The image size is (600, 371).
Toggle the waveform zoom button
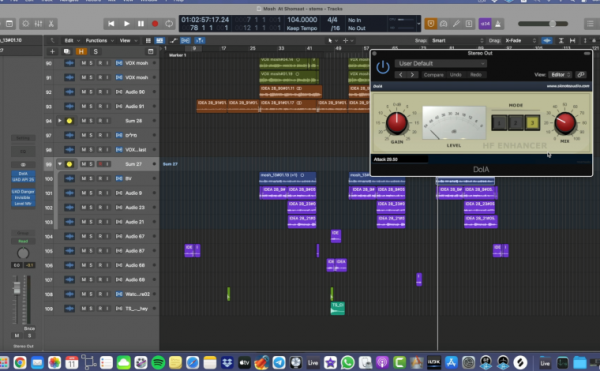pyautogui.click(x=547, y=41)
